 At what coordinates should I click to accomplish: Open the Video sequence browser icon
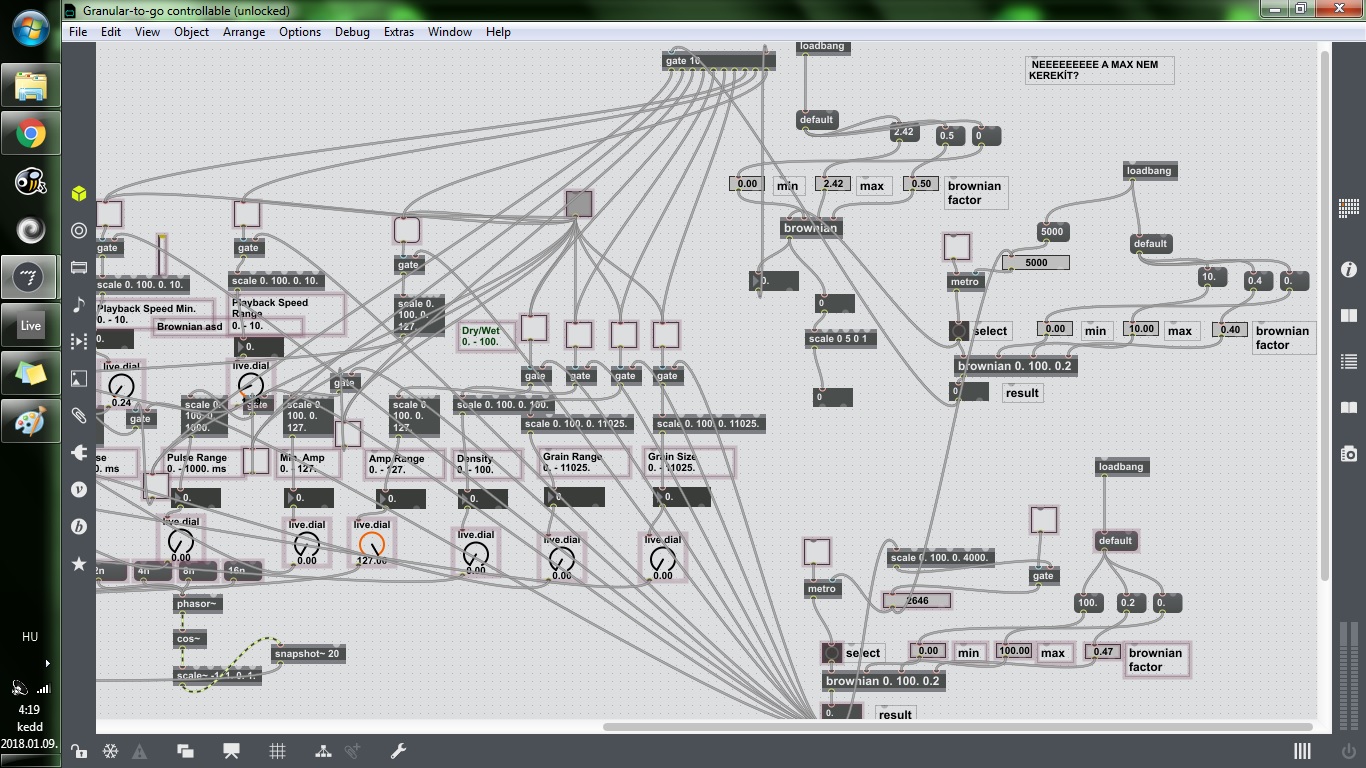[x=79, y=341]
